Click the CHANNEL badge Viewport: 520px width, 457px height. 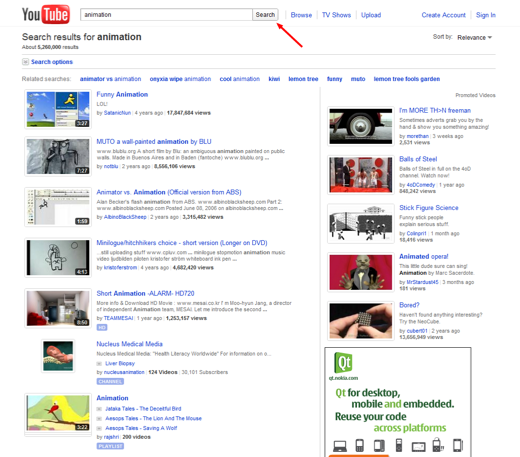click(110, 382)
